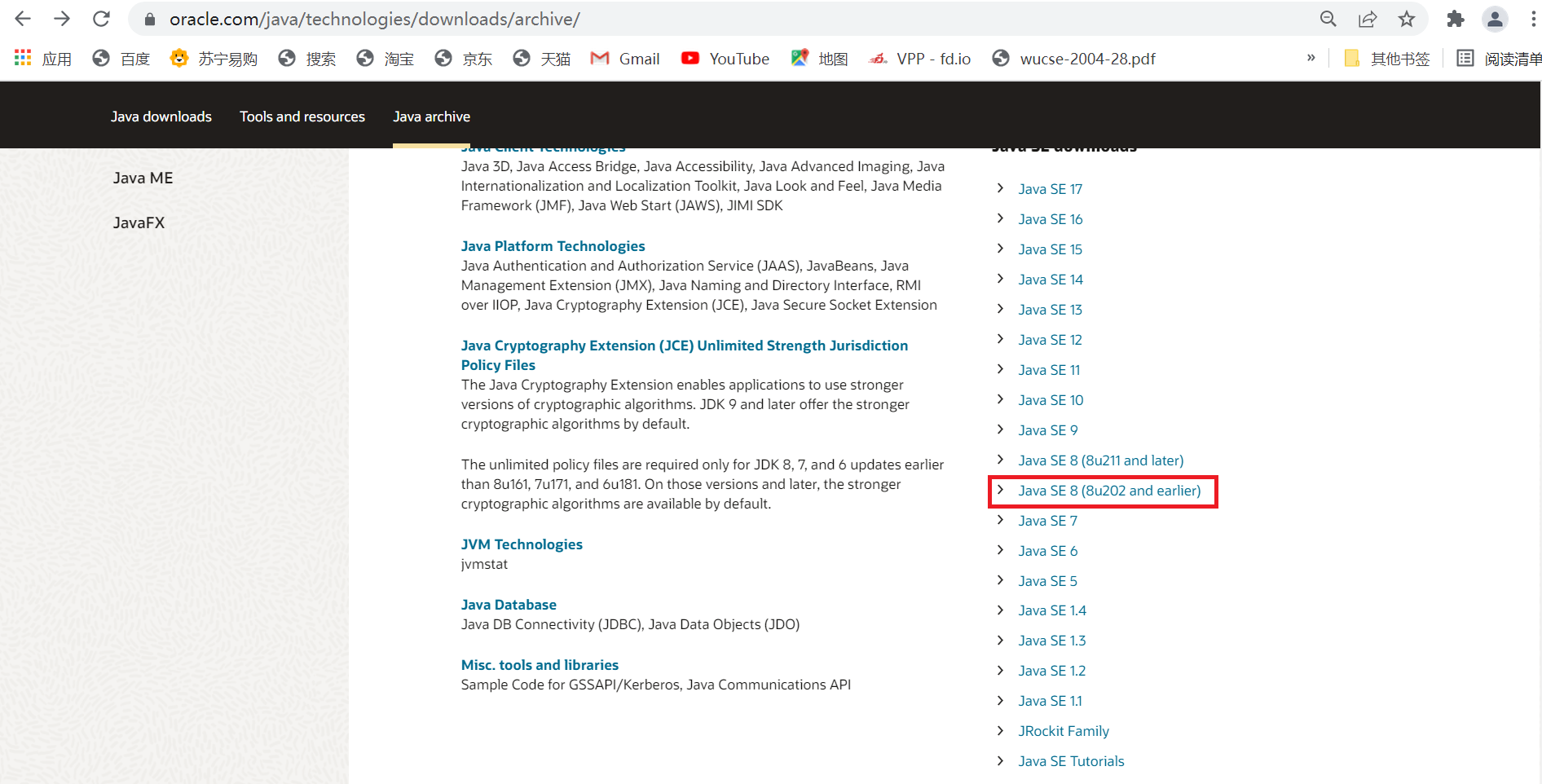Open the 百度 bookmark
This screenshot has width=1542, height=784.
(121, 59)
